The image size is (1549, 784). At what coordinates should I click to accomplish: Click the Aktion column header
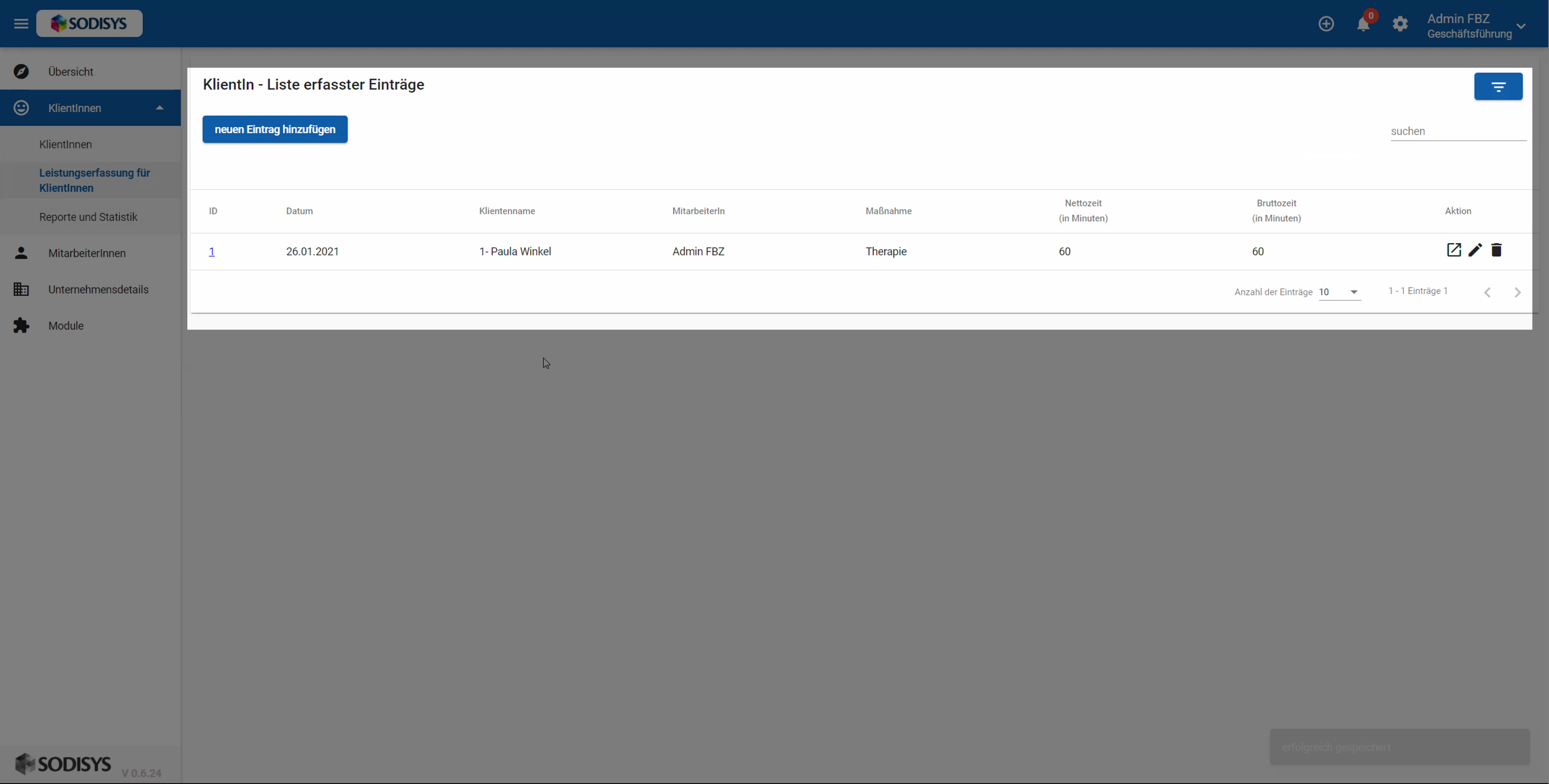coord(1458,211)
